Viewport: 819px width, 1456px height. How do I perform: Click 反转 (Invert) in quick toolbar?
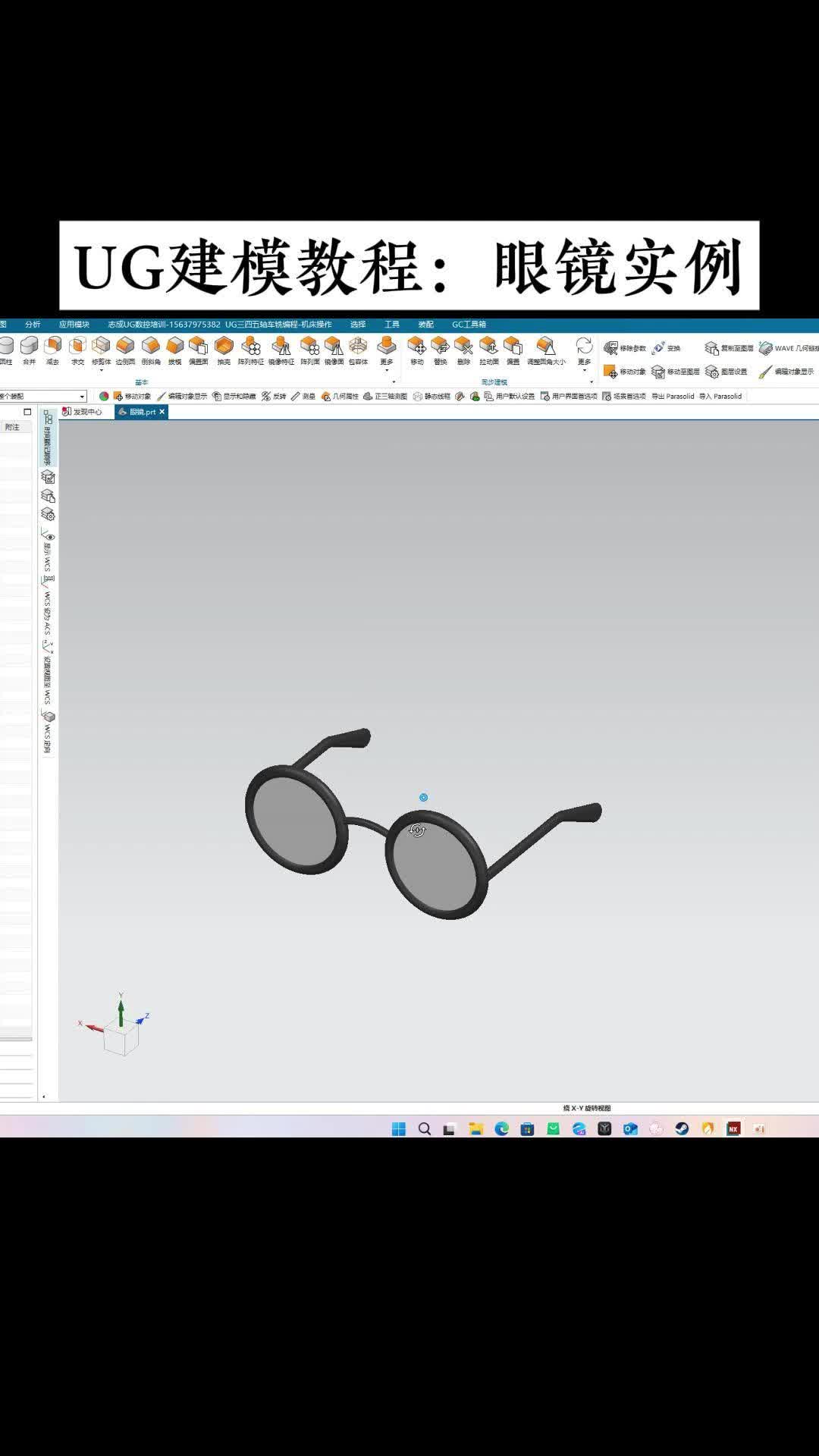point(274,396)
